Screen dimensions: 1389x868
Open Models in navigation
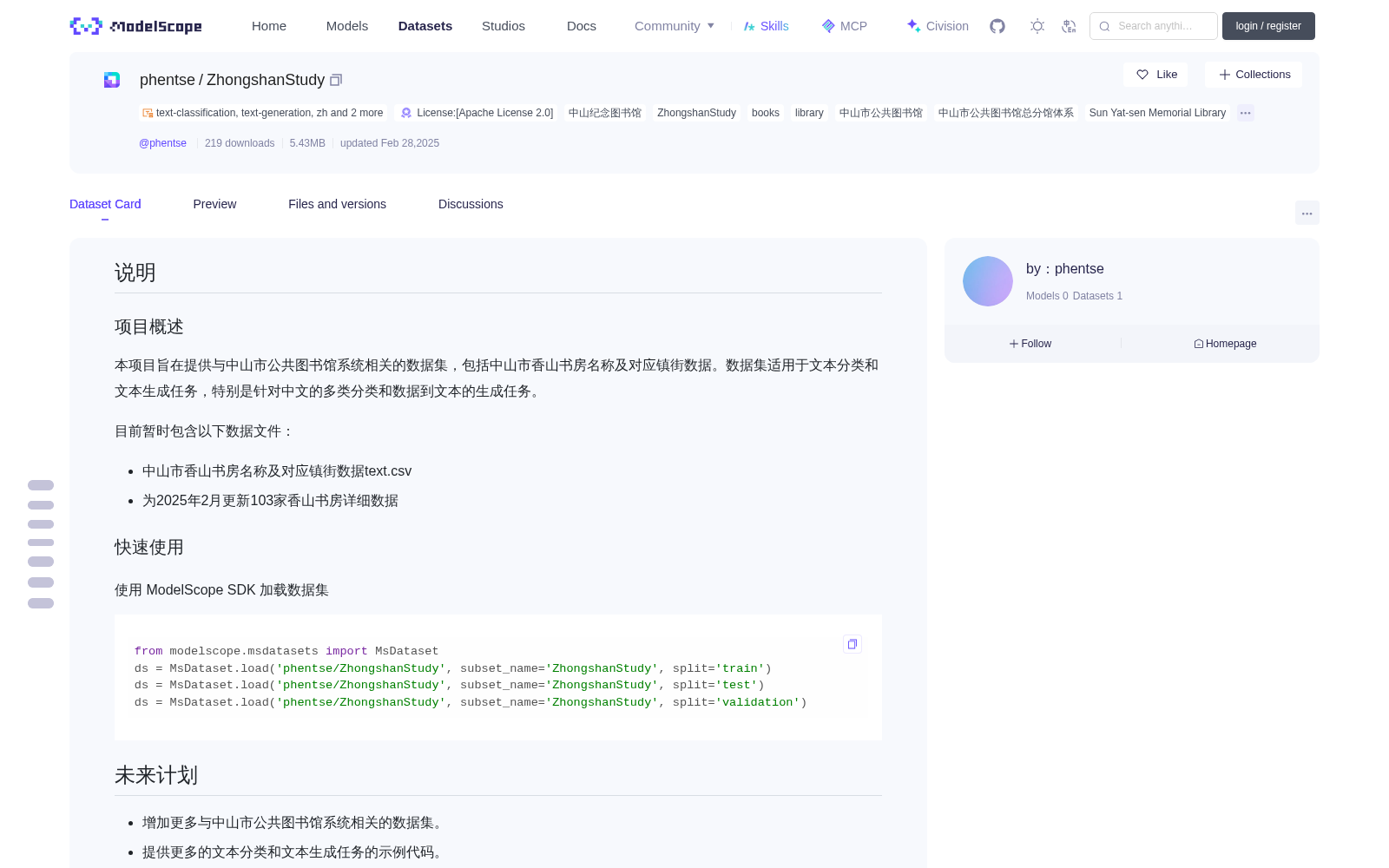[347, 26]
